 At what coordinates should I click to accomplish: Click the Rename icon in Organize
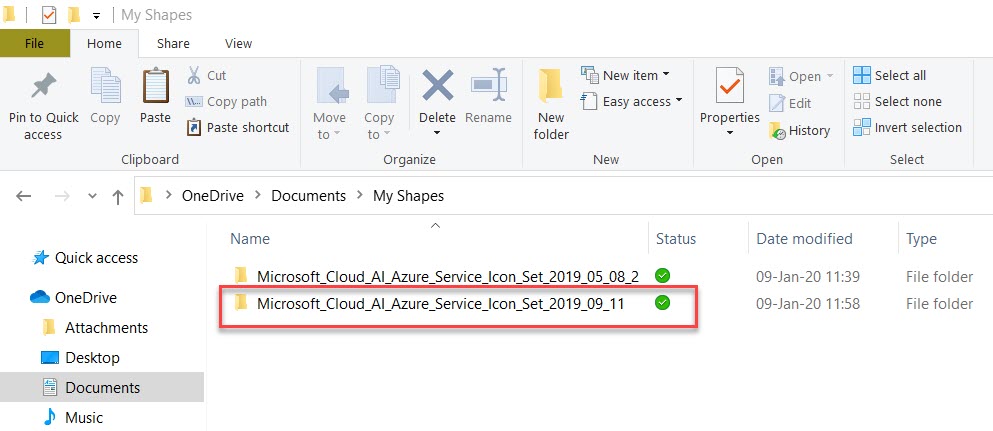point(488,88)
